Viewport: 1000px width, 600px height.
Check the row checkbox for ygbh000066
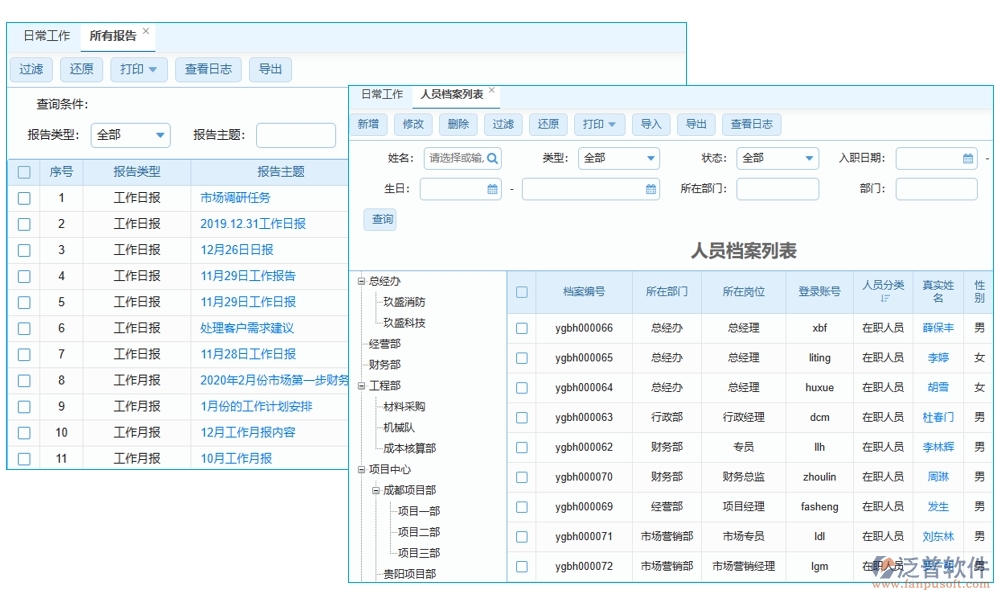521,328
